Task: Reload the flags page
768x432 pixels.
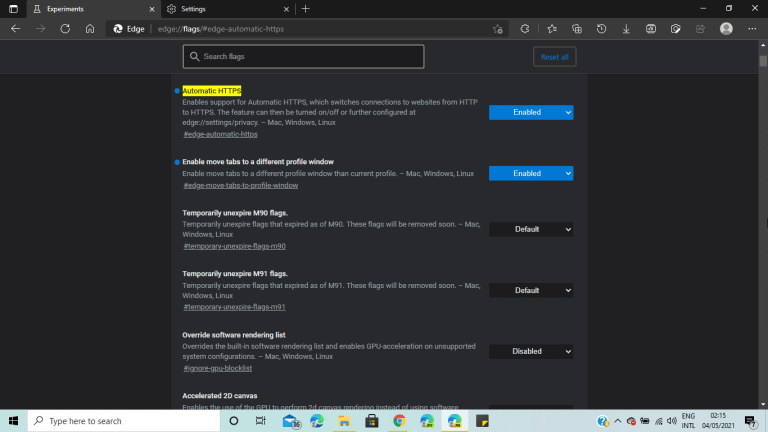Action: pyautogui.click(x=65, y=29)
